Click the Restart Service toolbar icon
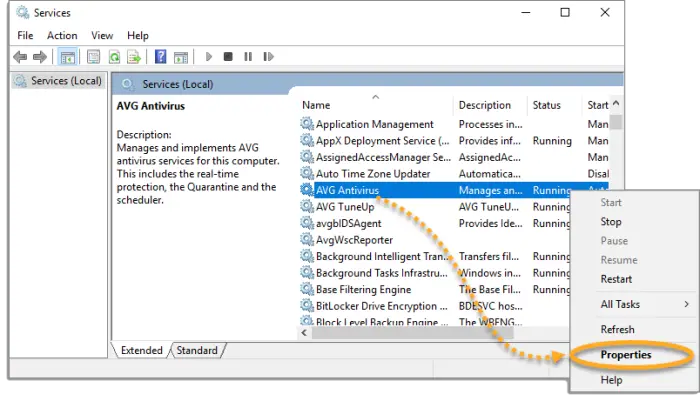This screenshot has height=401, width=700. coord(268,57)
